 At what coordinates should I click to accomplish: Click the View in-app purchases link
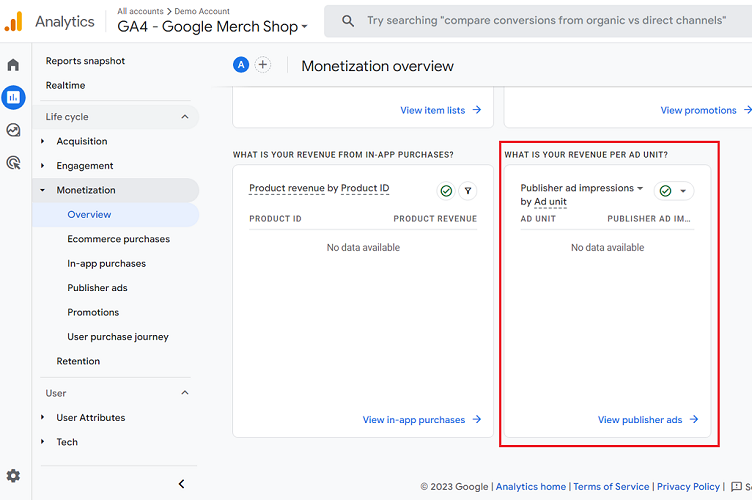(421, 420)
